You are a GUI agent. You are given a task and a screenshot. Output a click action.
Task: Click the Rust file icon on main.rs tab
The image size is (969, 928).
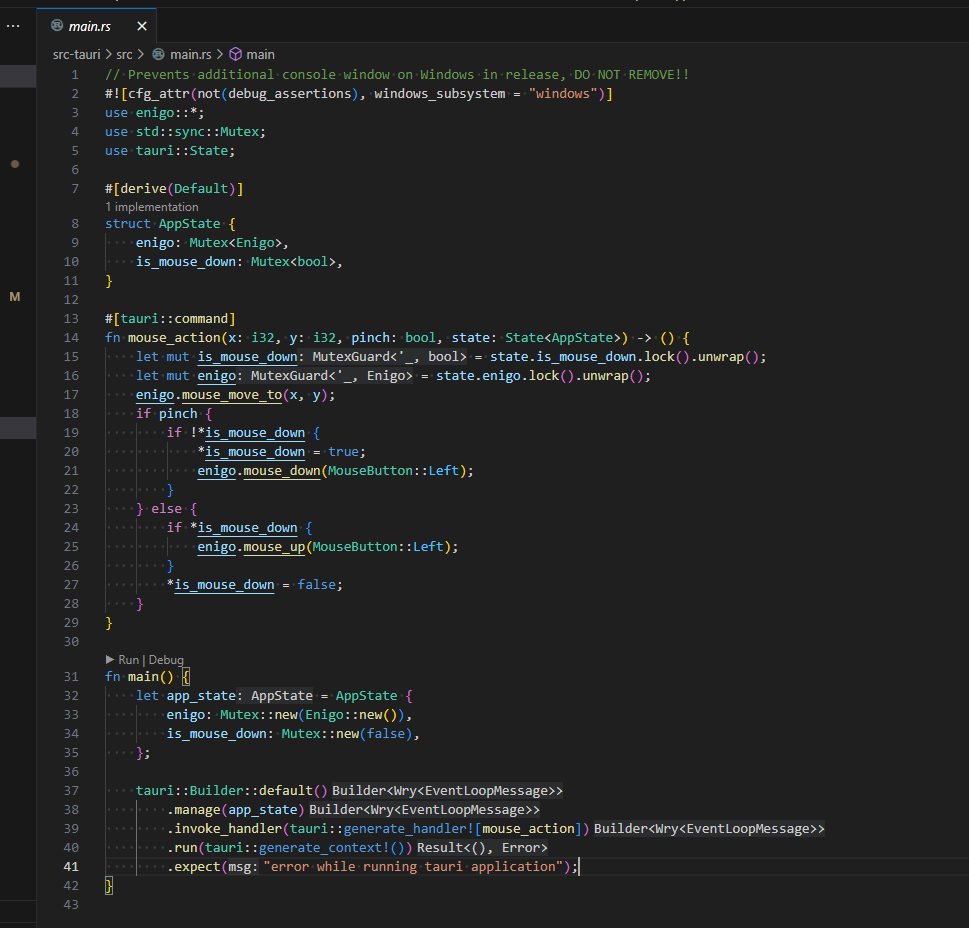coord(56,26)
